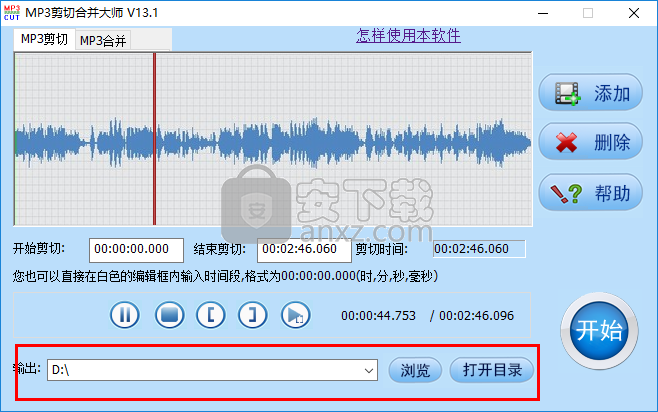Start cutting with the 开始 button
The image size is (658, 412).
(599, 331)
